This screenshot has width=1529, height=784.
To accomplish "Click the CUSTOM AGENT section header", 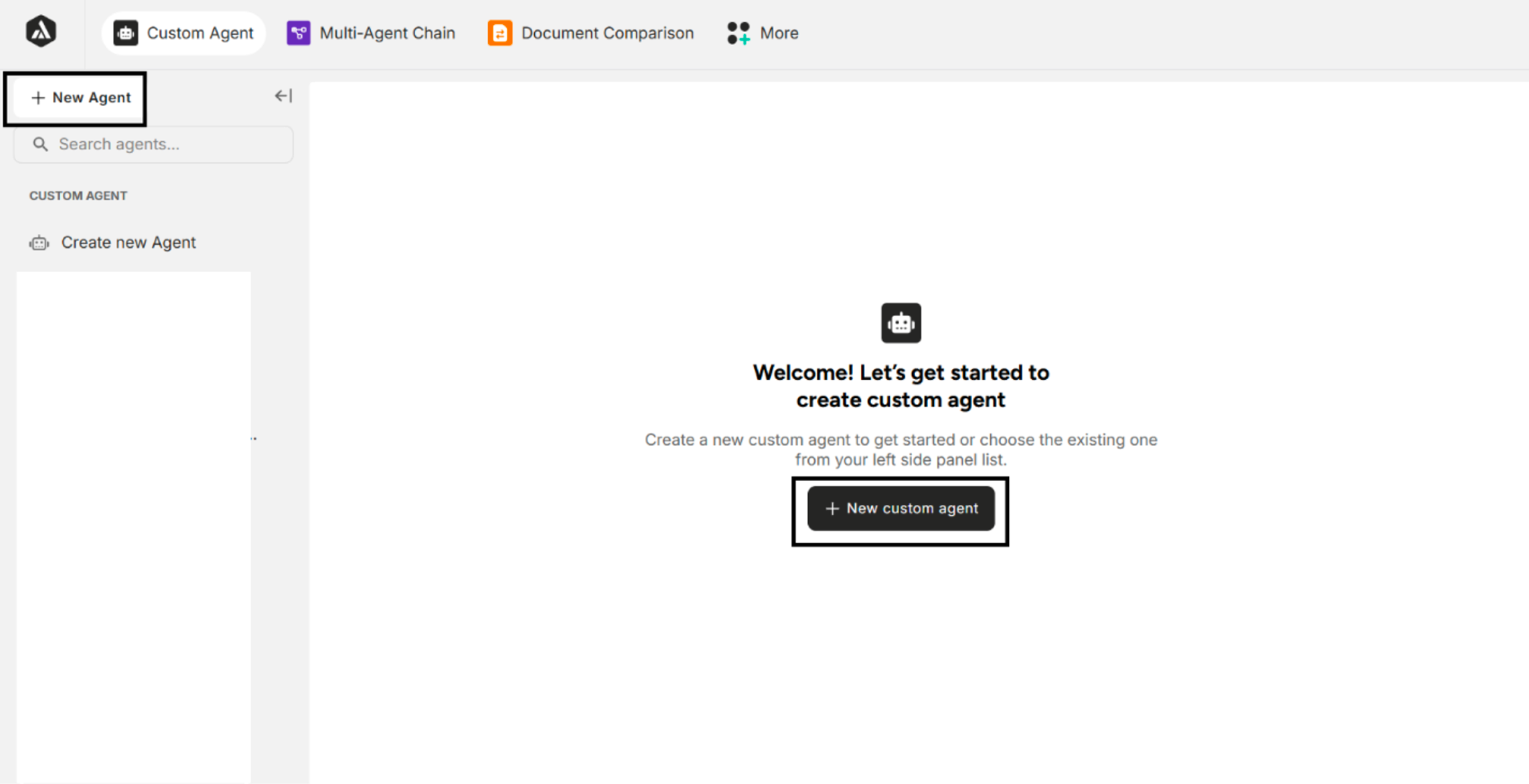I will click(x=78, y=195).
